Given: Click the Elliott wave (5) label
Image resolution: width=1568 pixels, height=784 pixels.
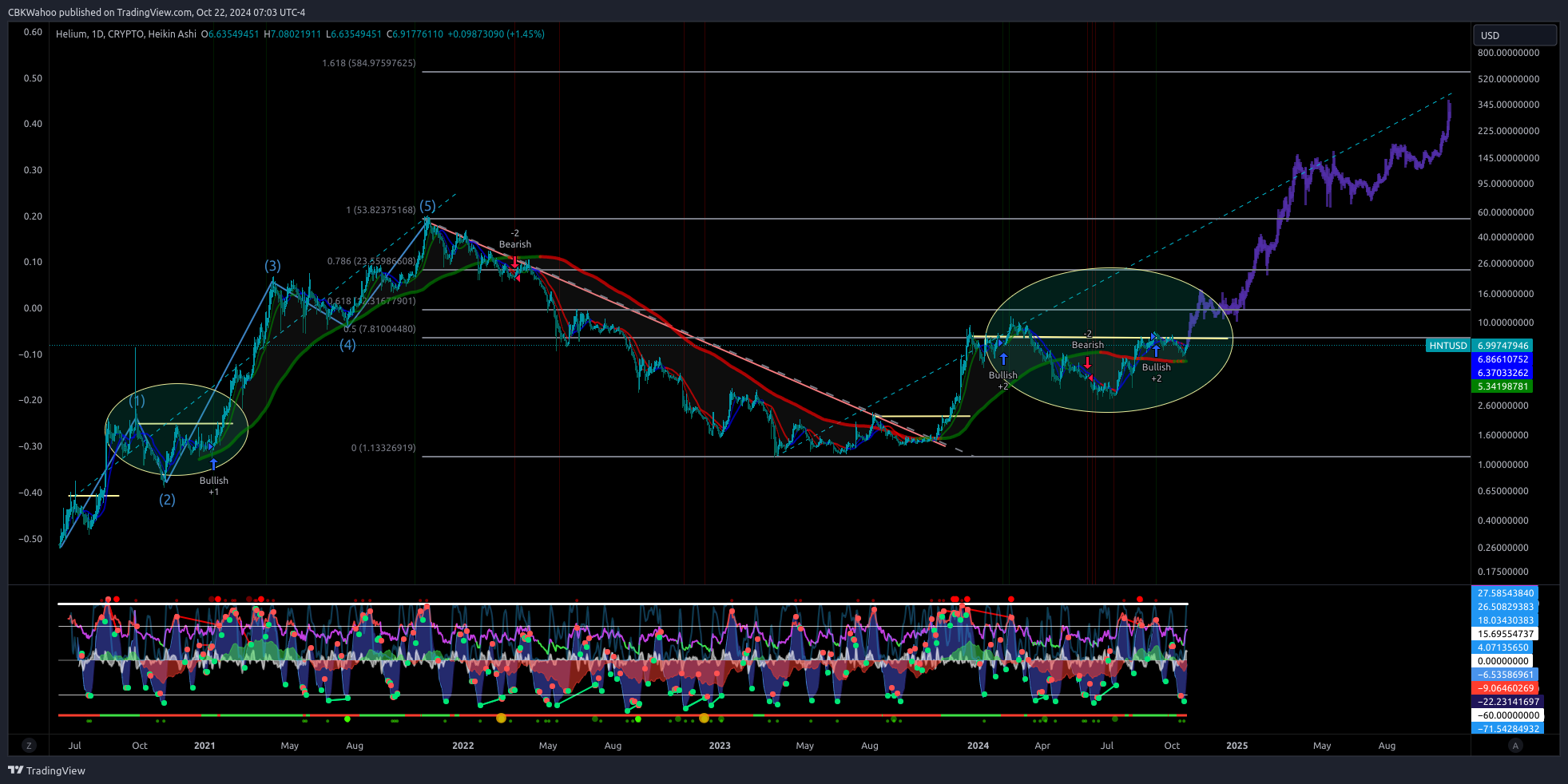Looking at the screenshot, I should pos(428,206).
